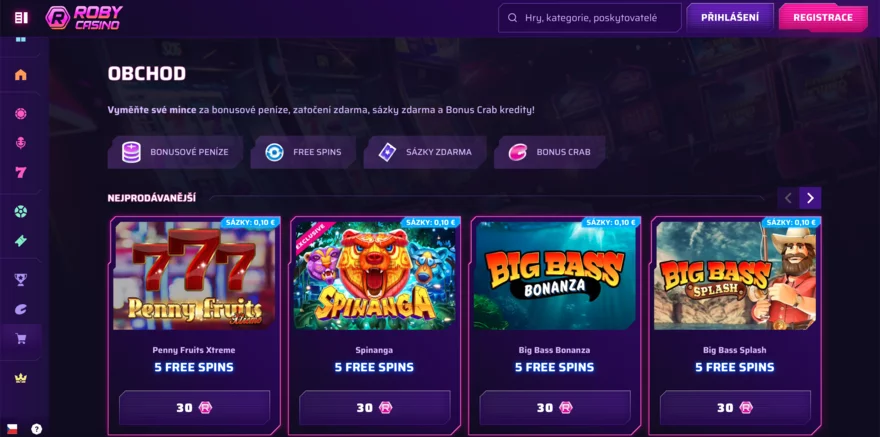Select the Bonusové peníze category tab
This screenshot has width=880, height=437.
pos(175,152)
